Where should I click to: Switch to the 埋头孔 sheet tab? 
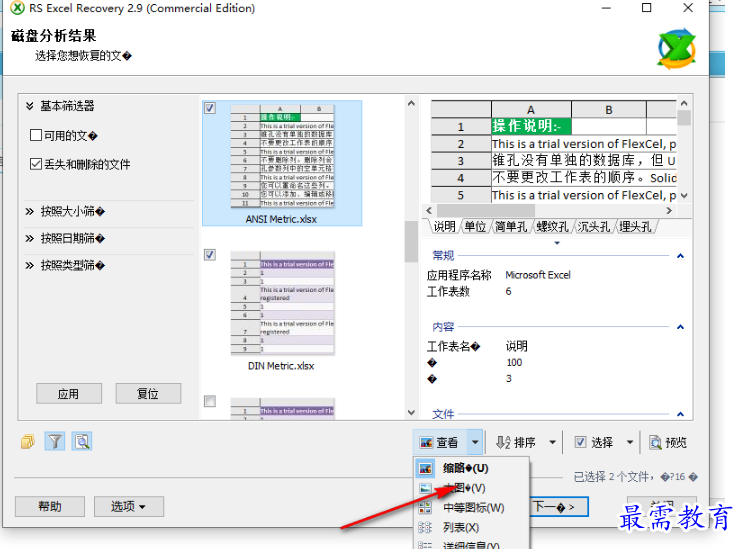click(x=635, y=226)
